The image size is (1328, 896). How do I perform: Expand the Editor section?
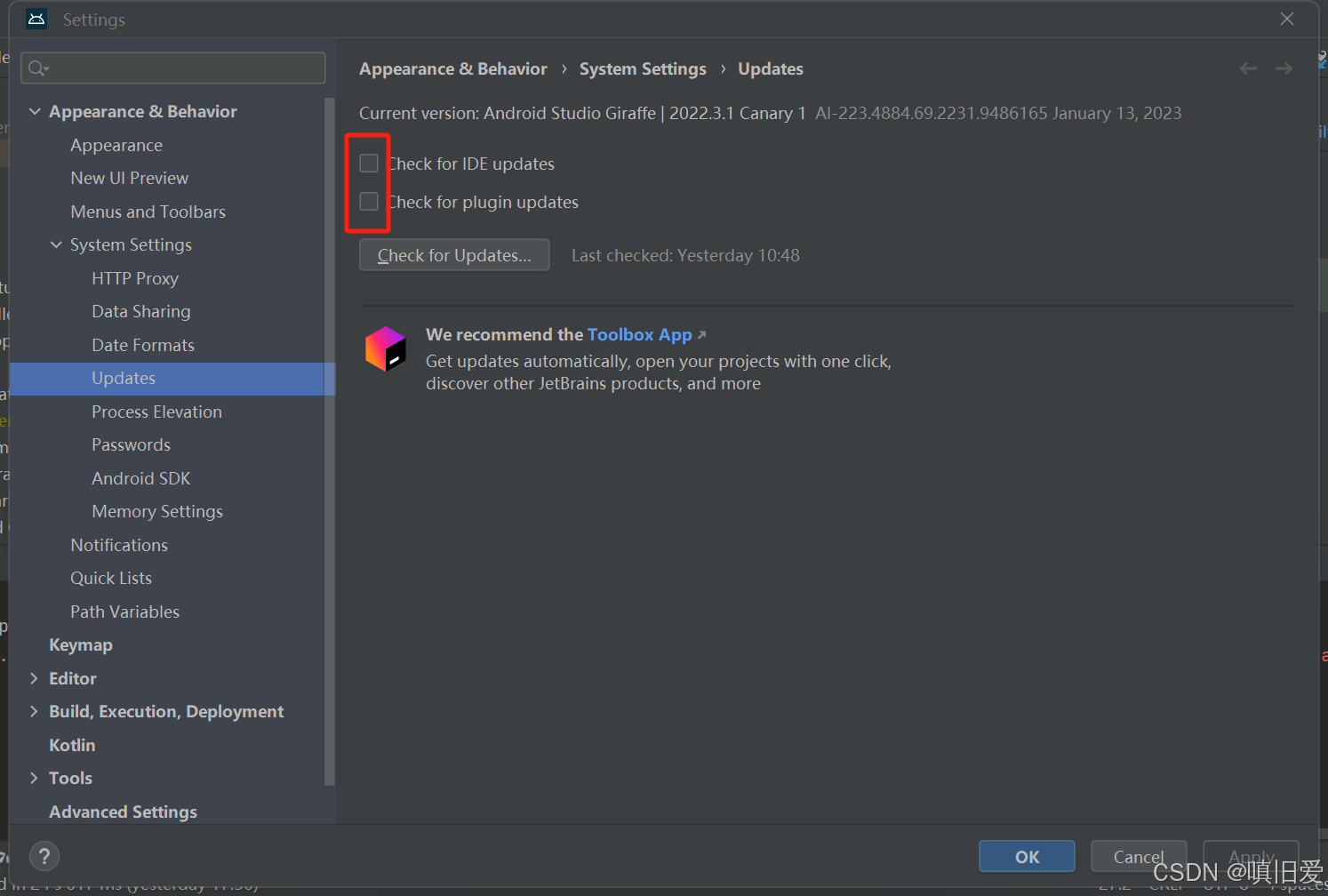[34, 678]
